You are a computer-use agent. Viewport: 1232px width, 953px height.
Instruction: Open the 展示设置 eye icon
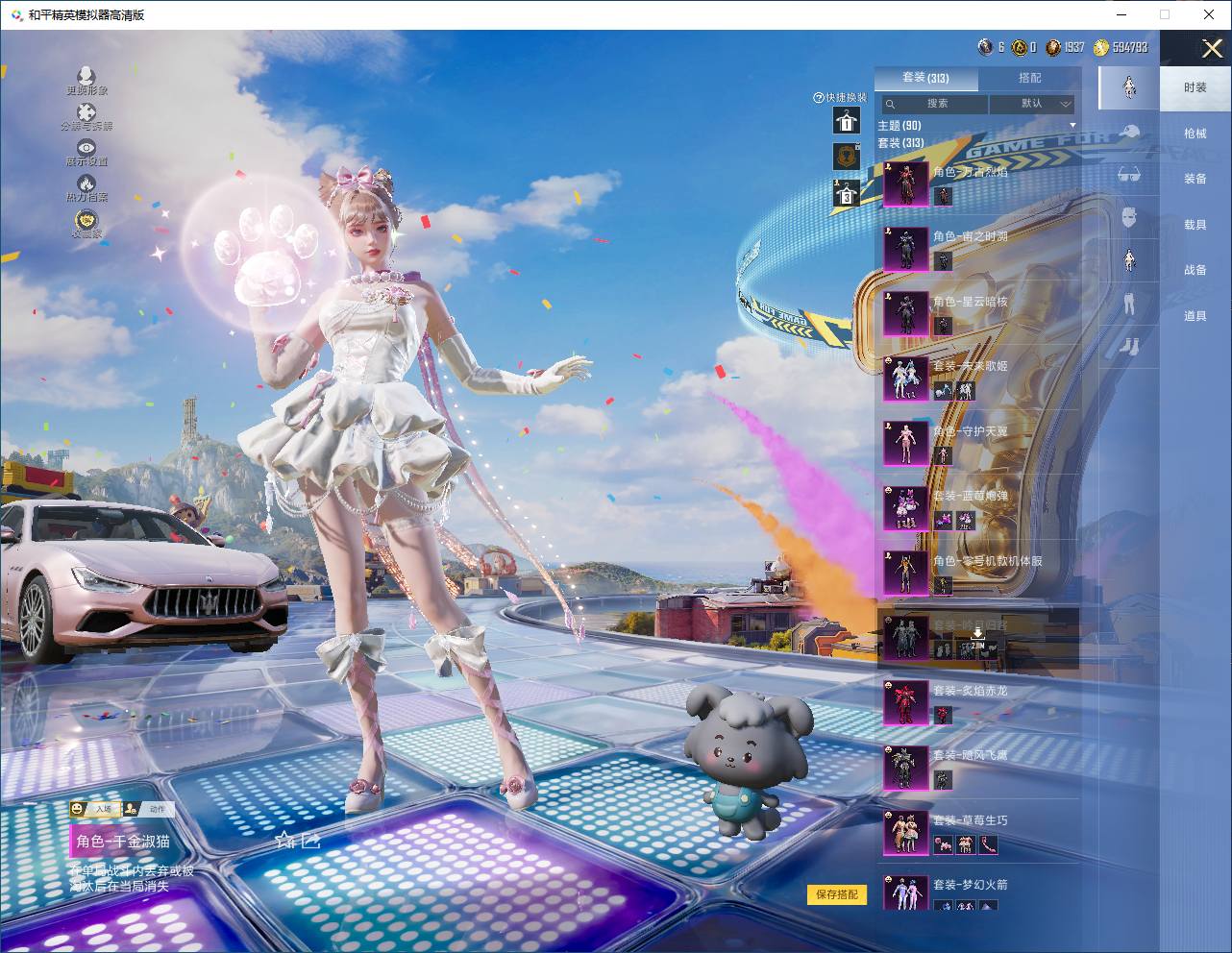point(86,147)
